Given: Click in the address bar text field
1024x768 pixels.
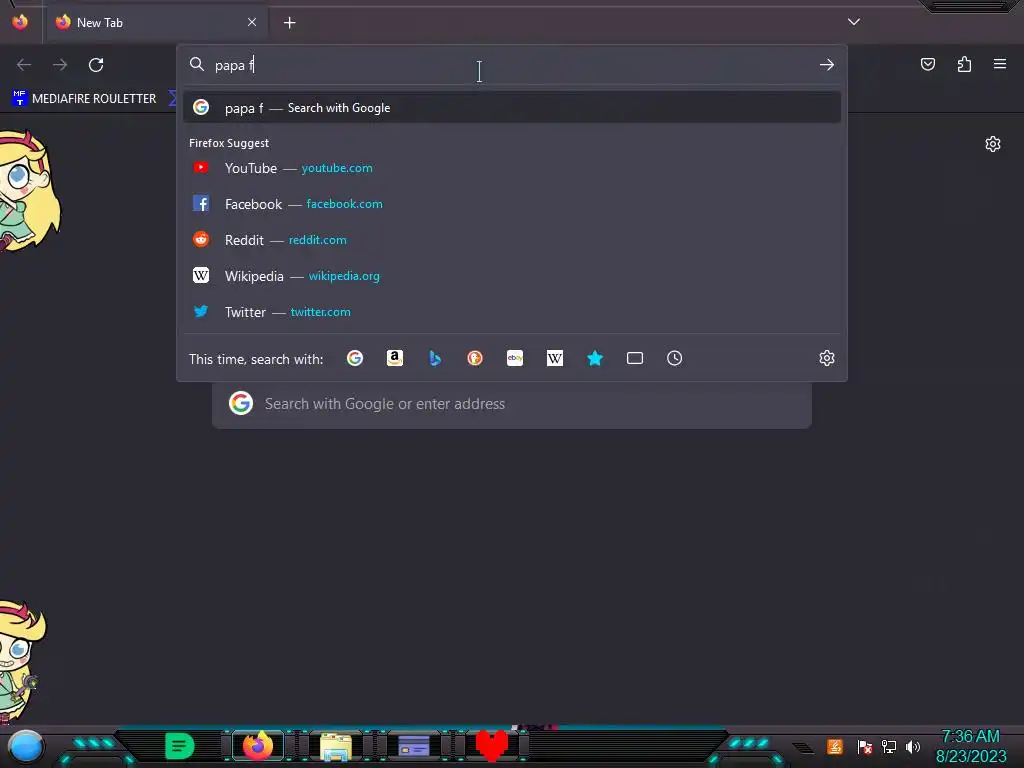Looking at the screenshot, I should pyautogui.click(x=512, y=65).
